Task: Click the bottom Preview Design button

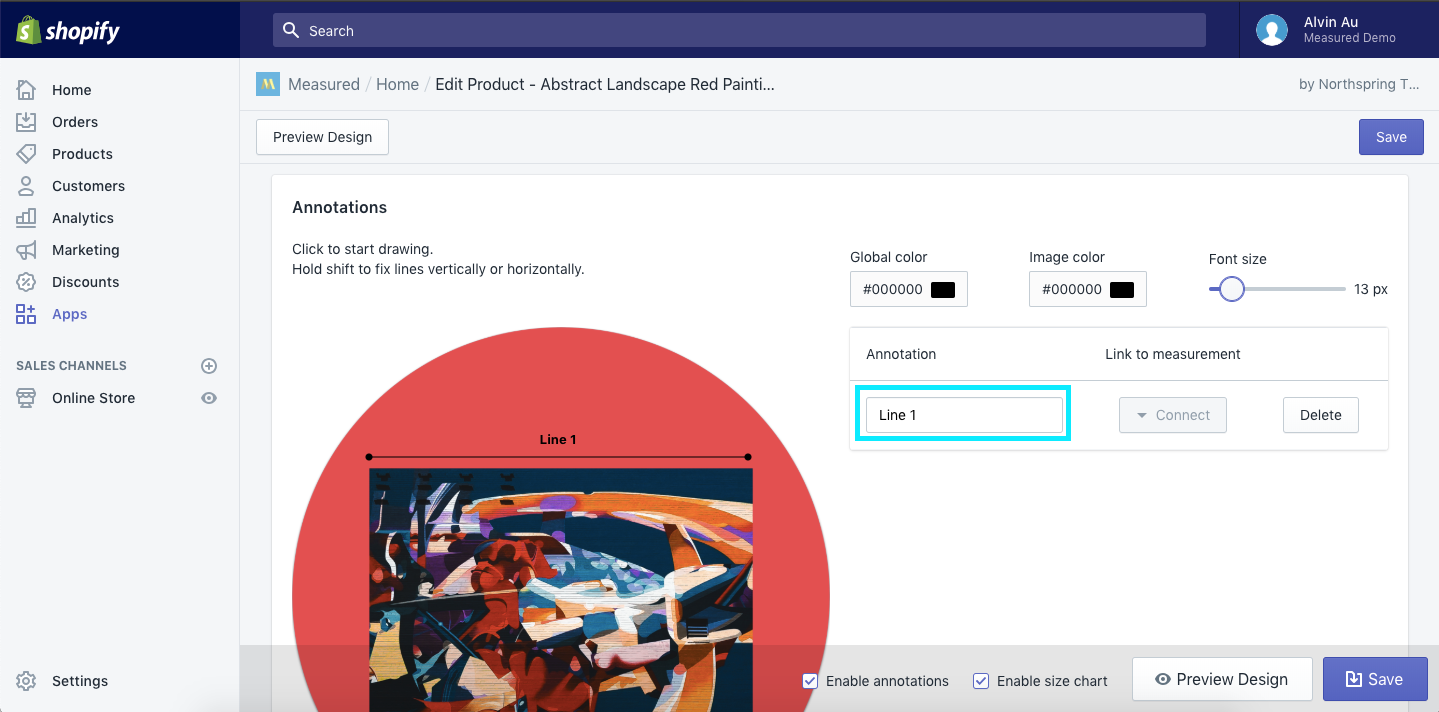Action: (1222, 679)
